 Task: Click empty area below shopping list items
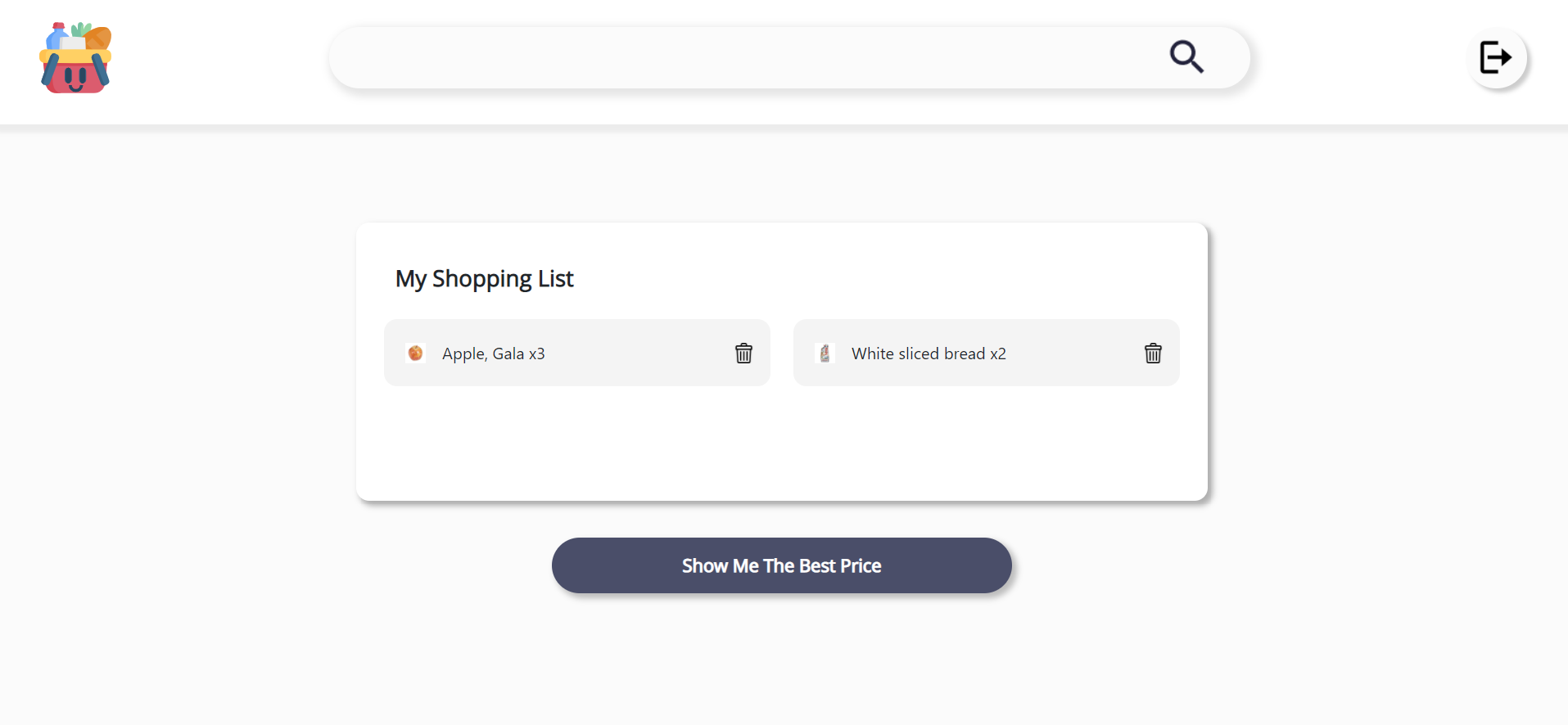(x=781, y=446)
